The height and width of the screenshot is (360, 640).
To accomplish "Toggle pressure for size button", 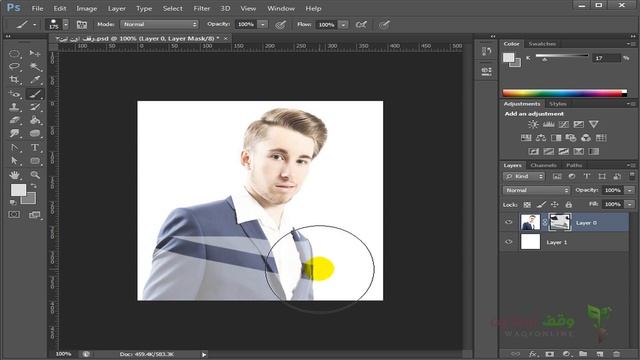I will pos(384,24).
